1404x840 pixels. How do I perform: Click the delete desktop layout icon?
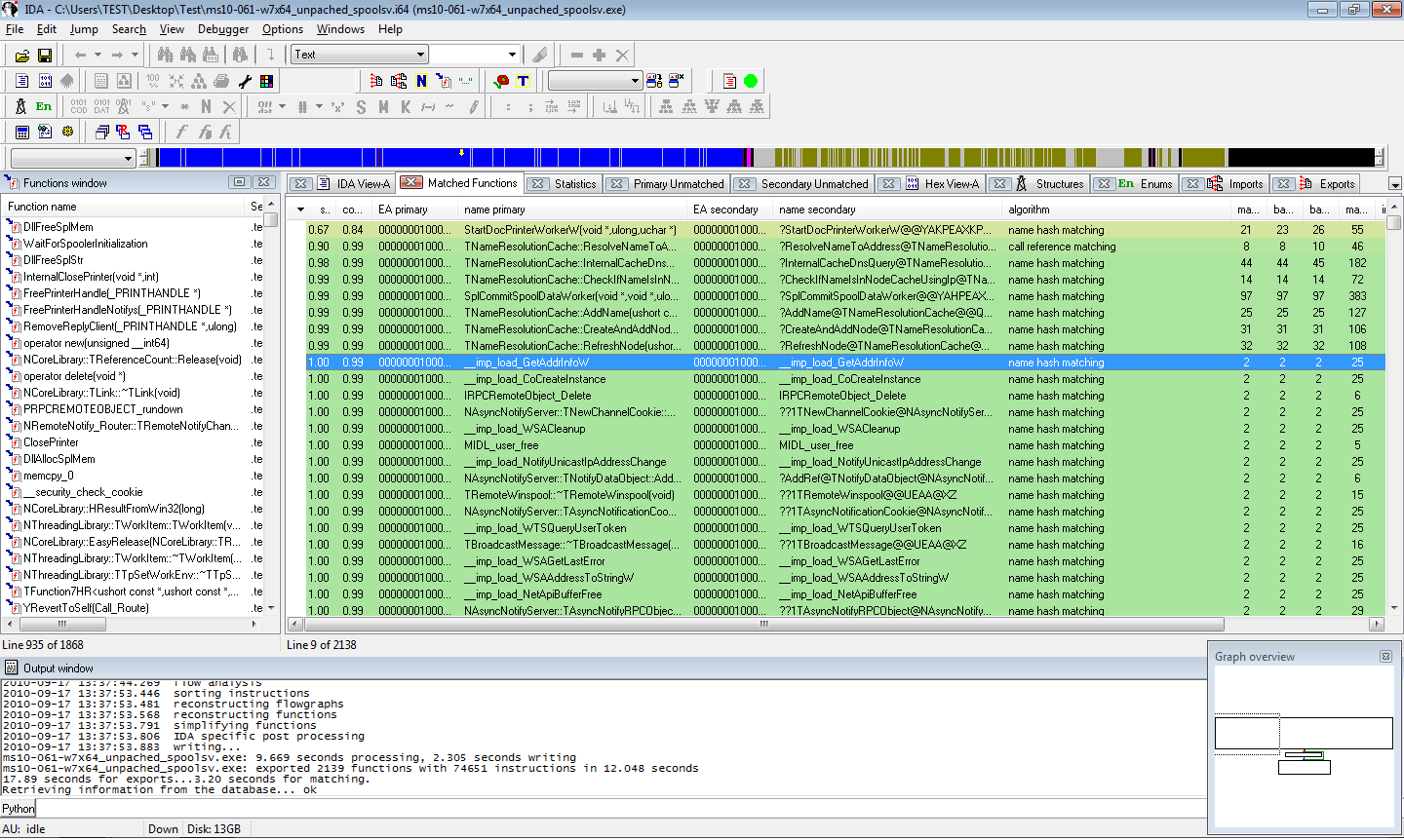[x=677, y=81]
